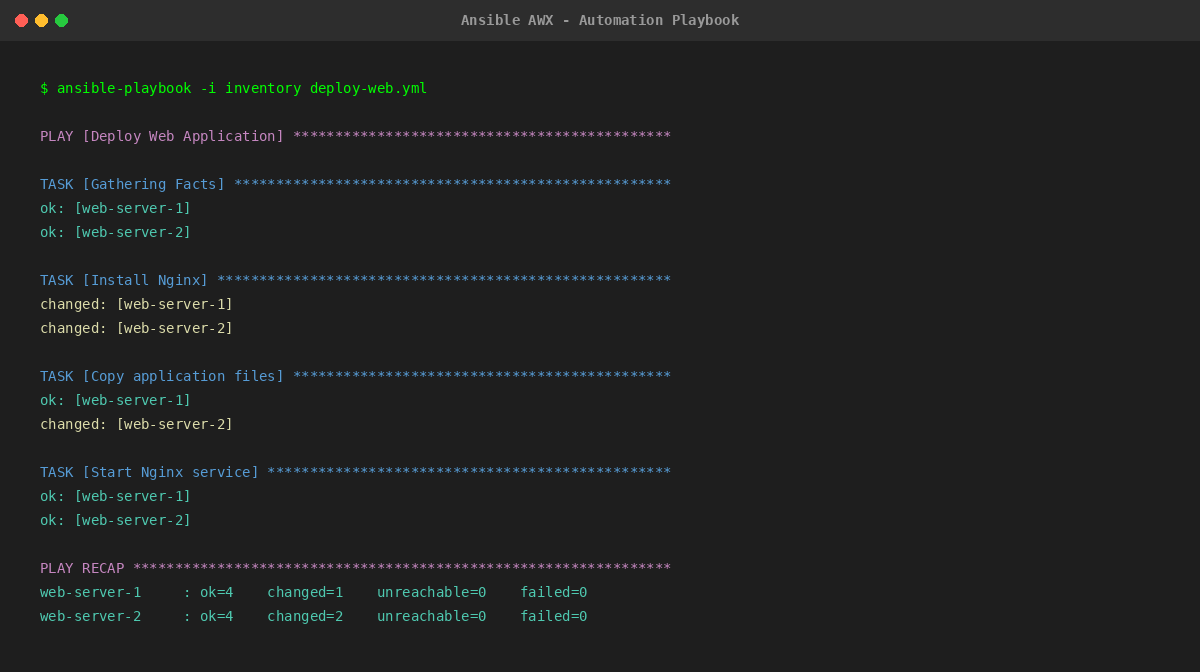
Task: Click the red close window control
Action: (21, 19)
